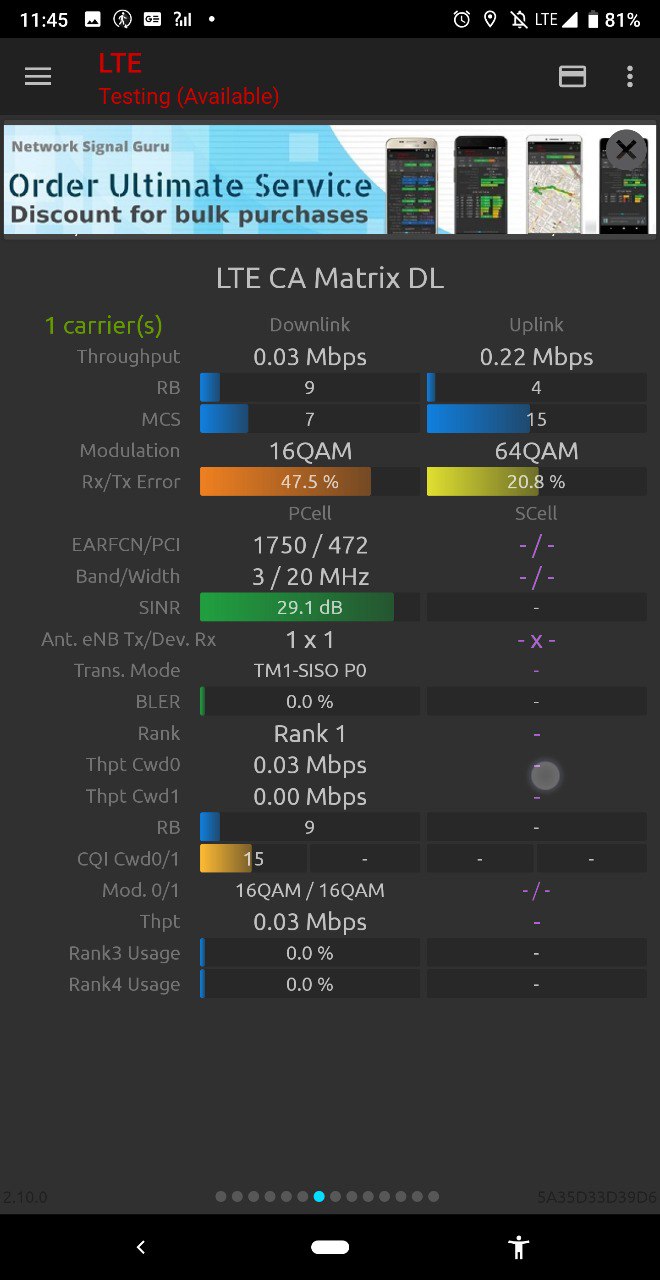The width and height of the screenshot is (660, 1280).
Task: Tap the location icon in status bar
Action: tap(490, 20)
